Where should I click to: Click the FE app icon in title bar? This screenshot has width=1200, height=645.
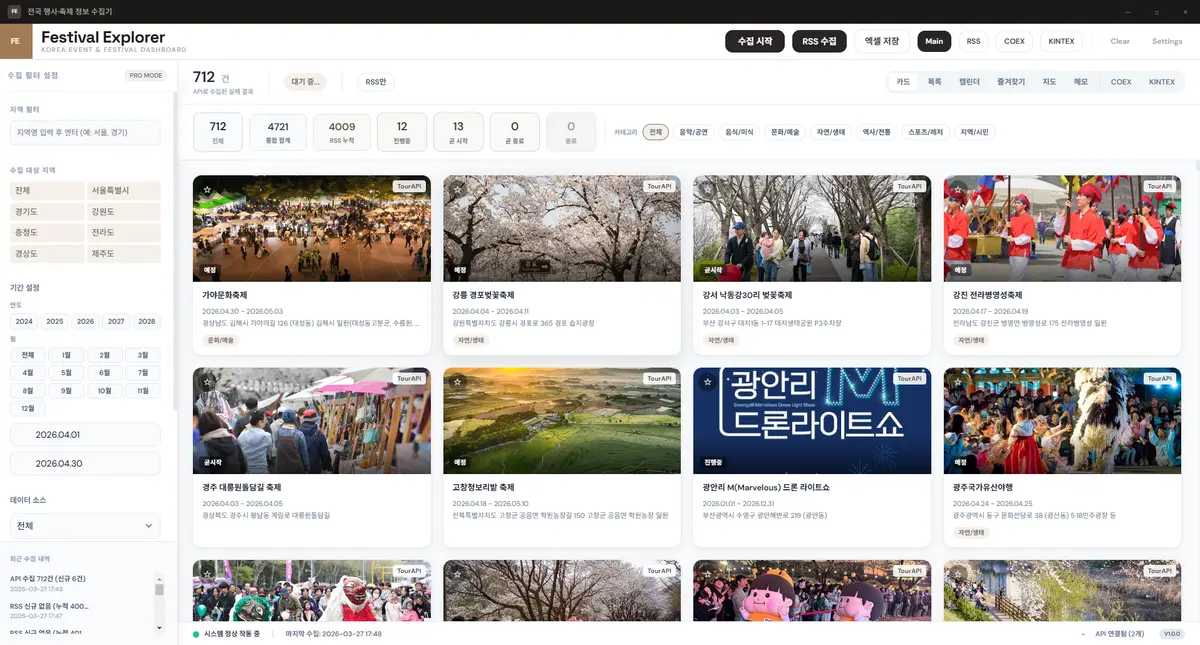[x=15, y=11]
